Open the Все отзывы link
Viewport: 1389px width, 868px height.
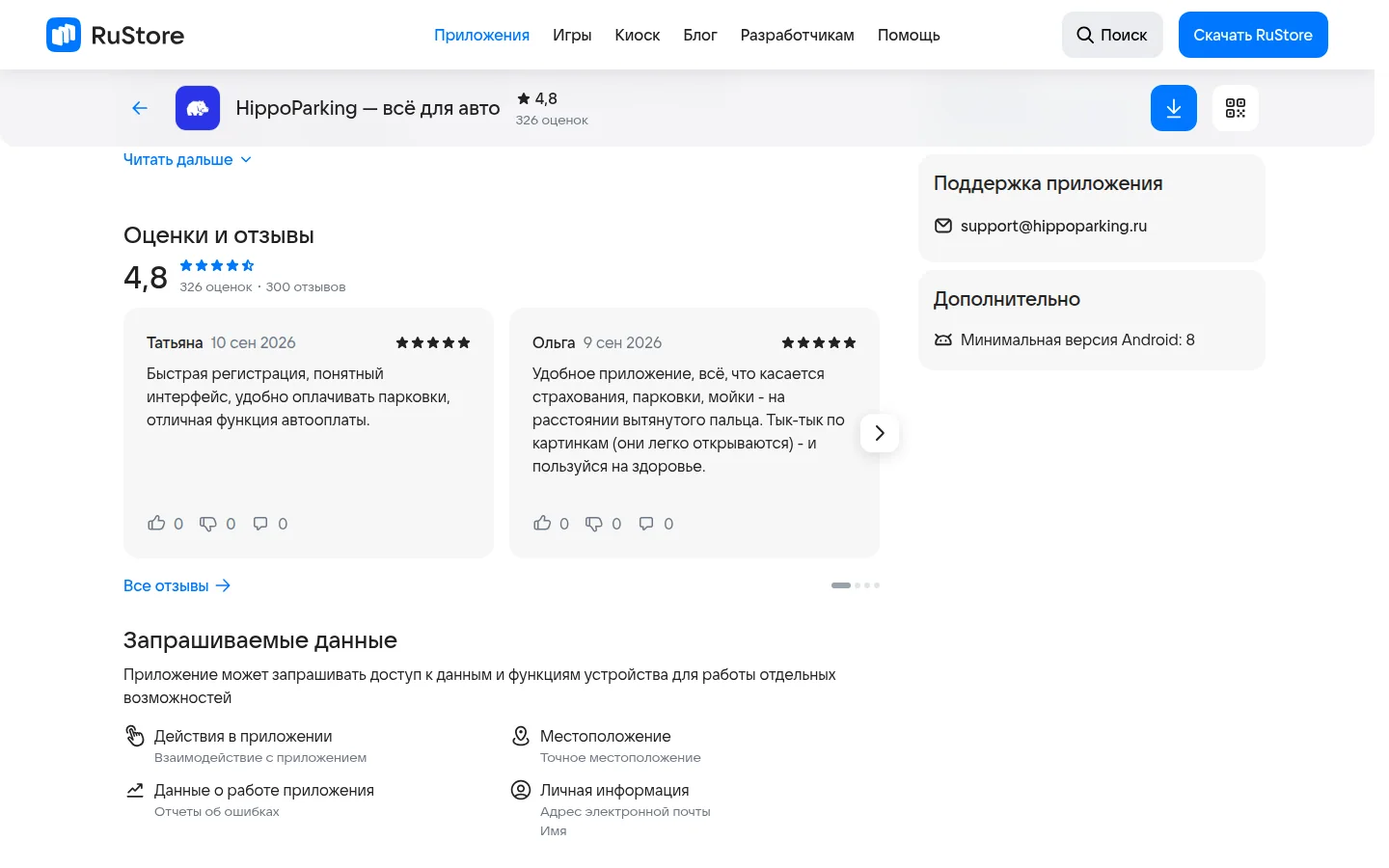click(177, 585)
